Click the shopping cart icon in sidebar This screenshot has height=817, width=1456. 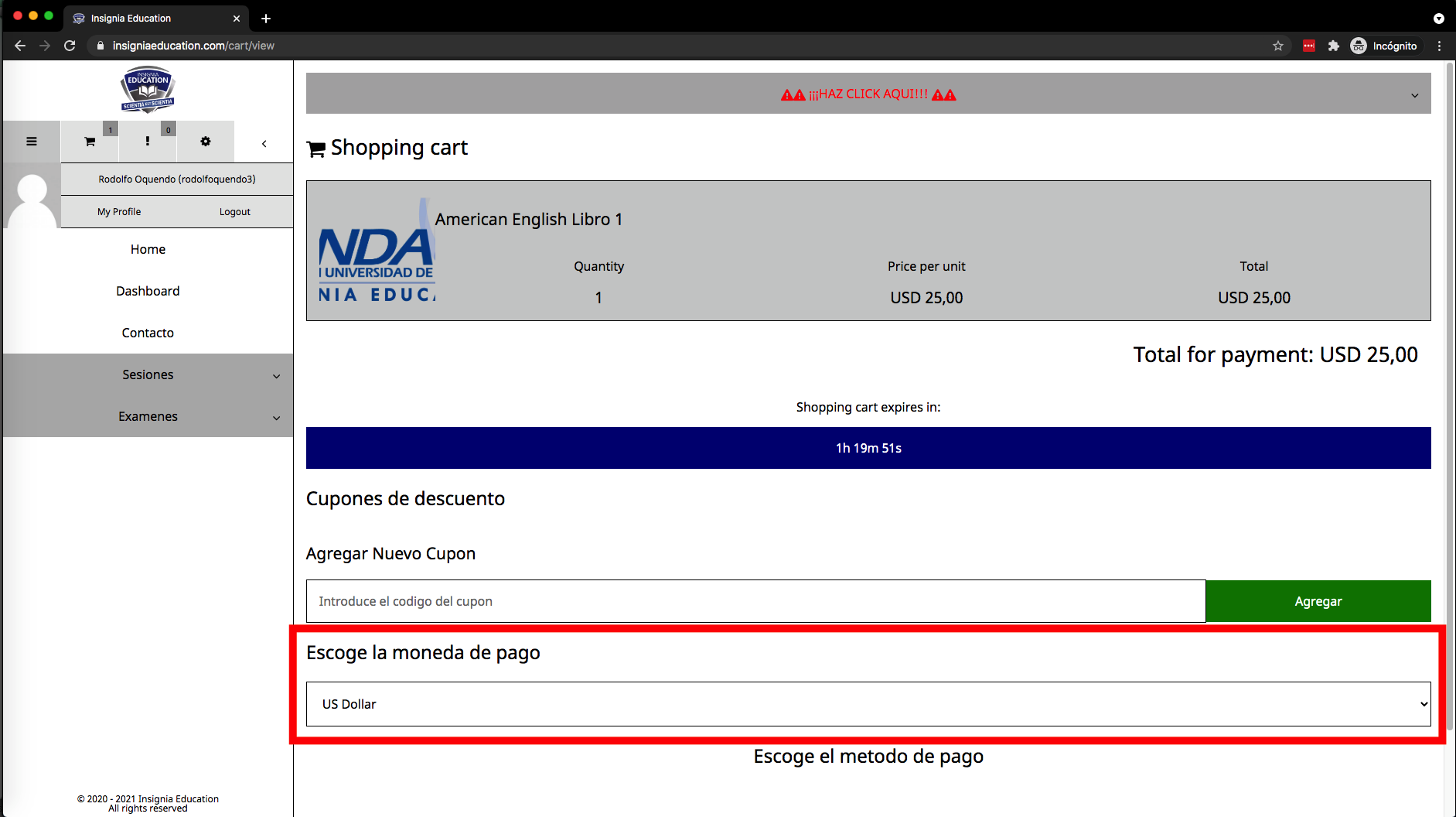(x=90, y=142)
